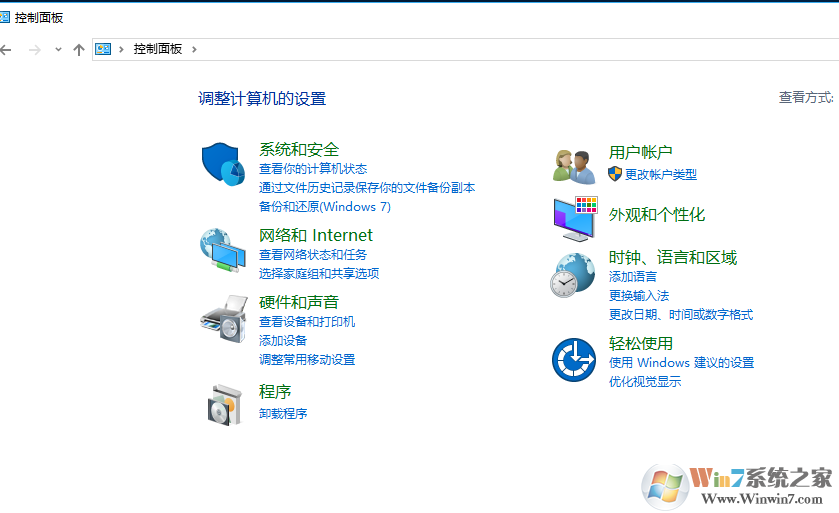
Task: Open 查看设备和打印机 link
Action: click(307, 321)
